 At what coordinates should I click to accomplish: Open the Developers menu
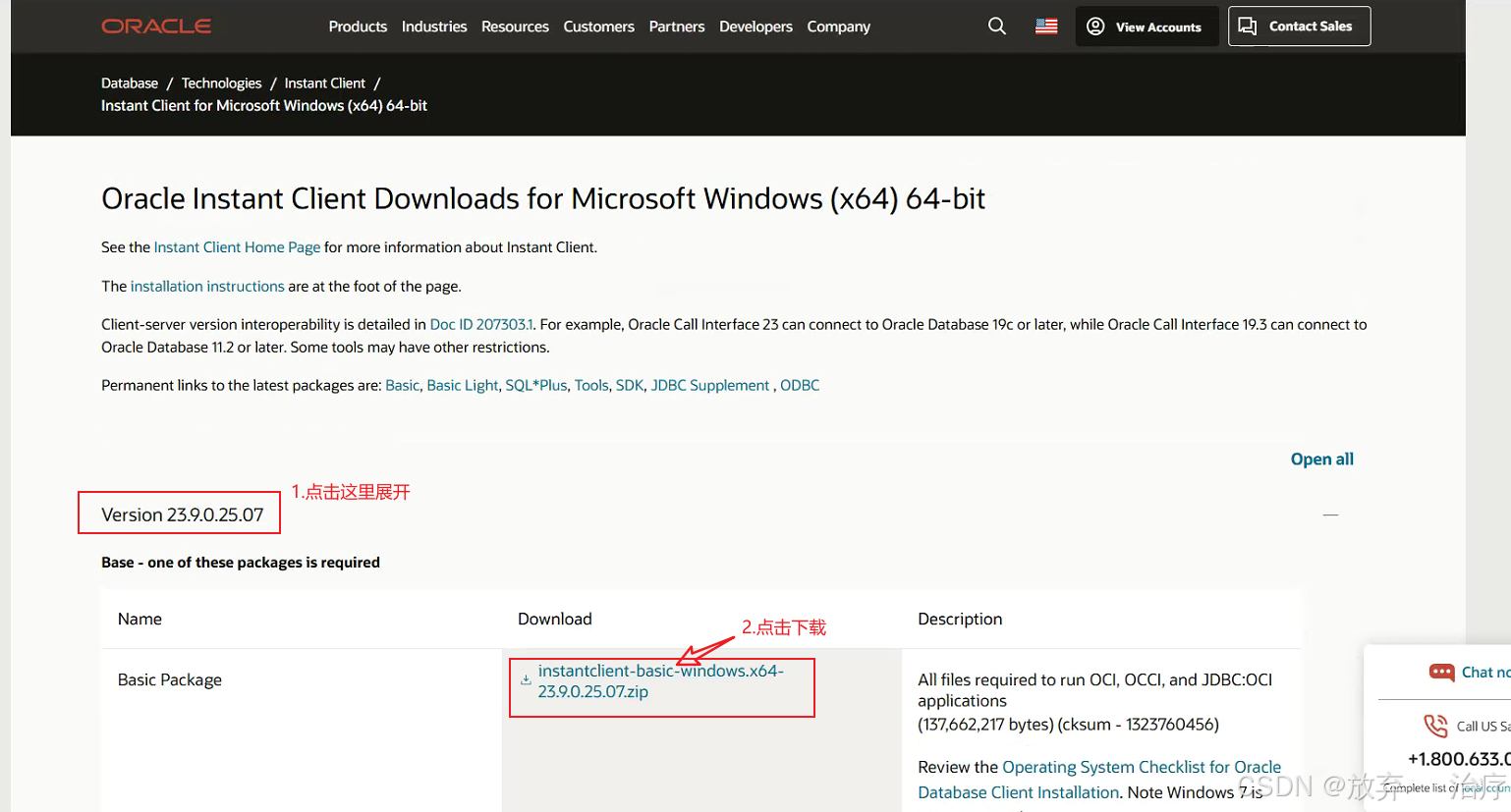pyautogui.click(x=755, y=27)
